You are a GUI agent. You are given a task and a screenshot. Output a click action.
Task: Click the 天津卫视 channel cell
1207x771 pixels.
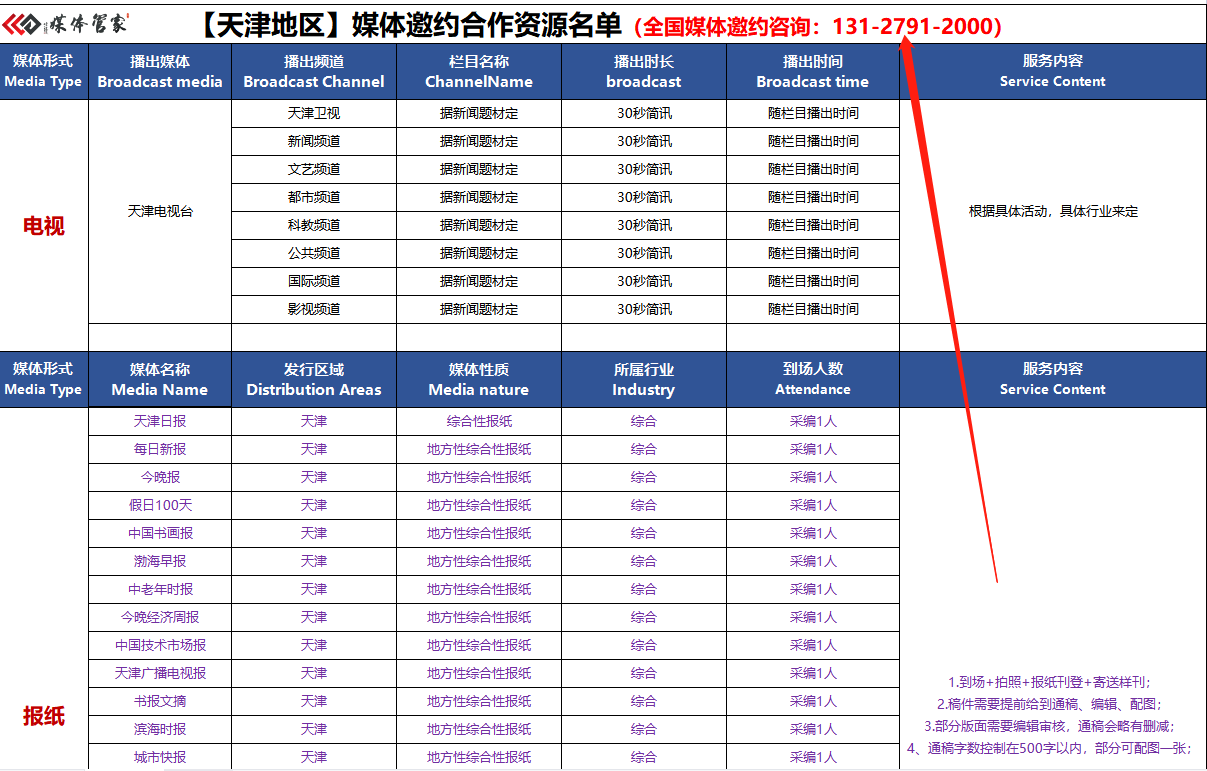314,113
